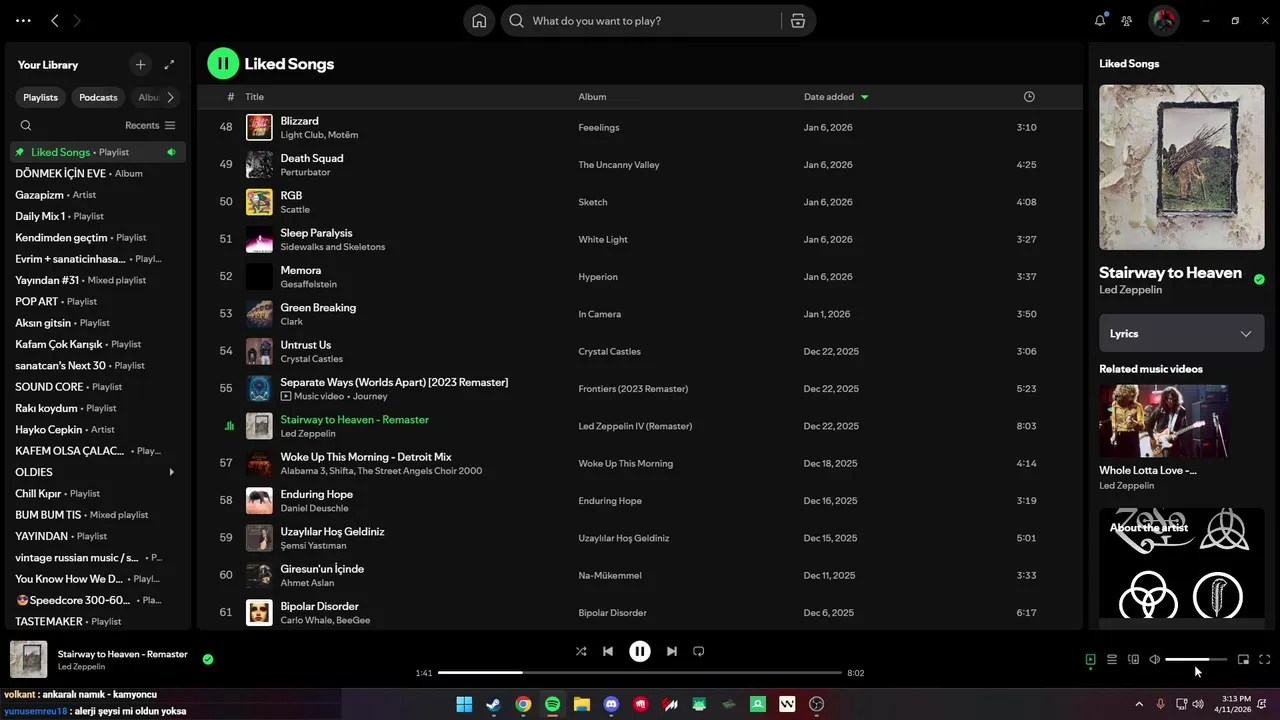Toggle repeat mode
1280x720 pixels.
coord(699,651)
